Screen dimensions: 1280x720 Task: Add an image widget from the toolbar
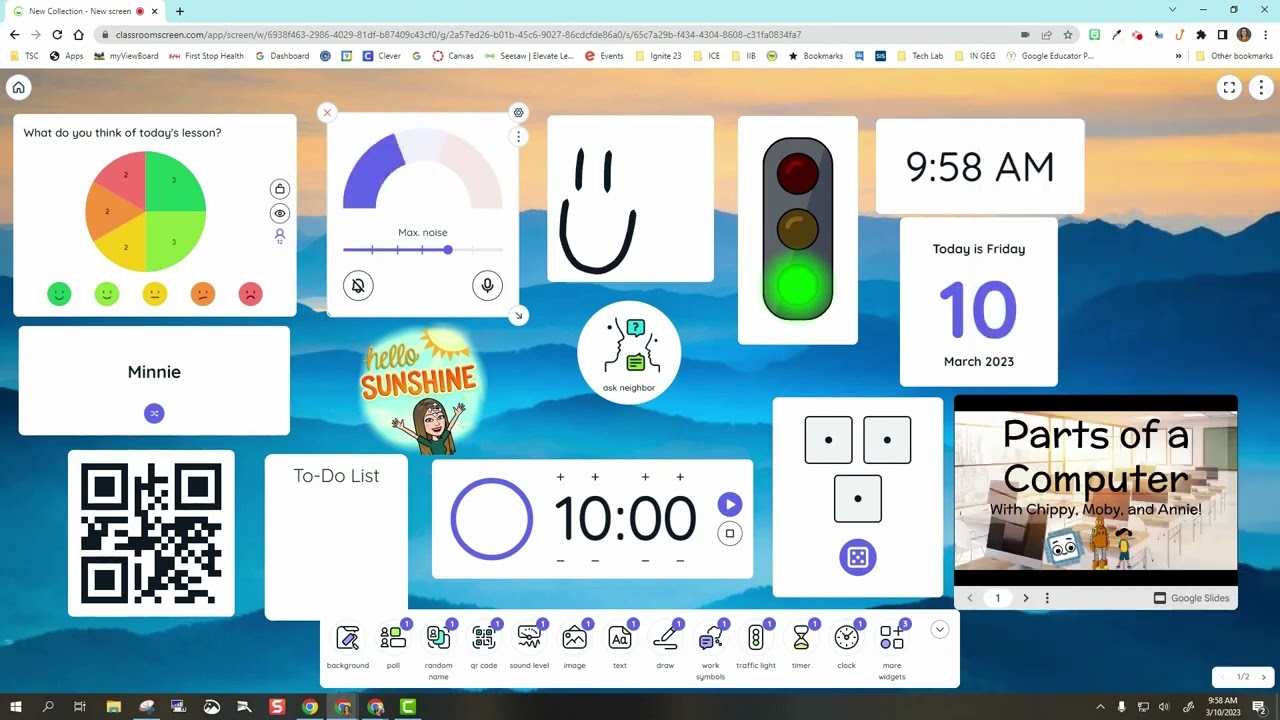click(574, 645)
